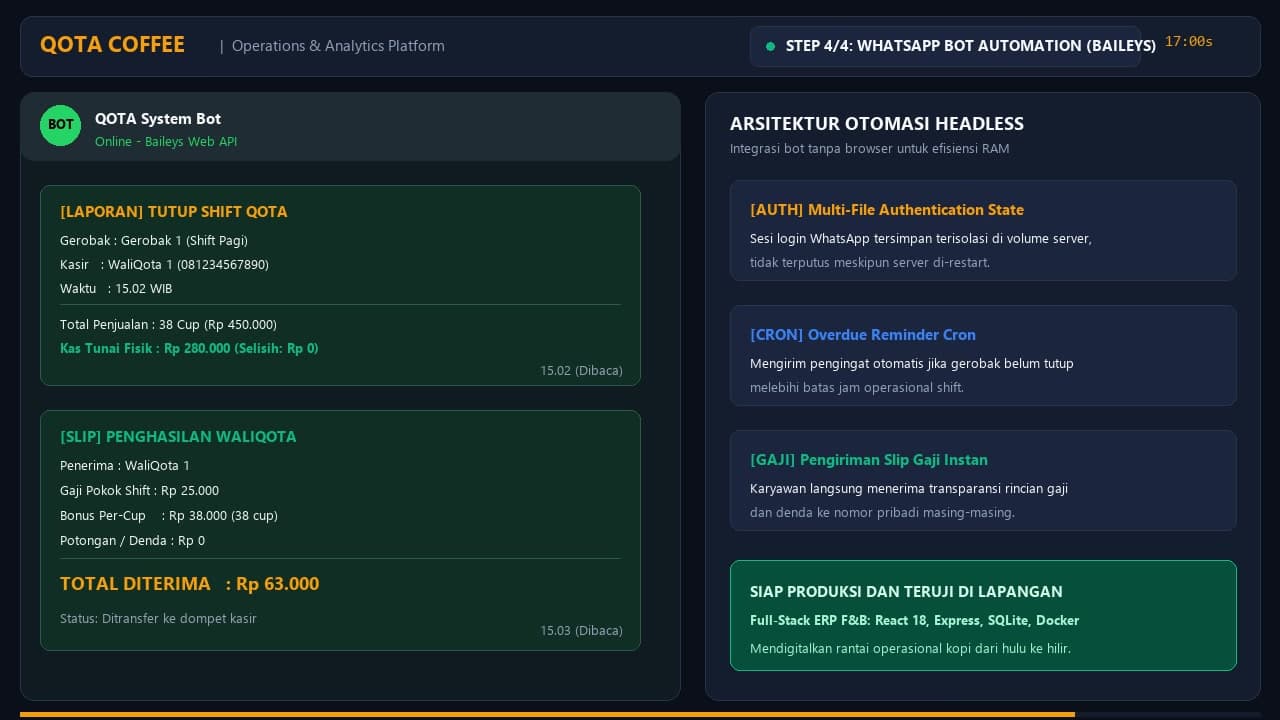The image size is (1280, 720).
Task: Click the "[GAJI] Pengiriman Slip Gaji Instan" heading
Action: click(x=869, y=460)
